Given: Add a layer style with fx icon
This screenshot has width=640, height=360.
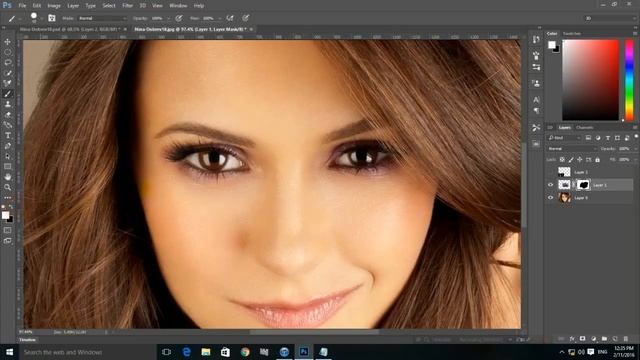Looking at the screenshot, I should point(572,339).
